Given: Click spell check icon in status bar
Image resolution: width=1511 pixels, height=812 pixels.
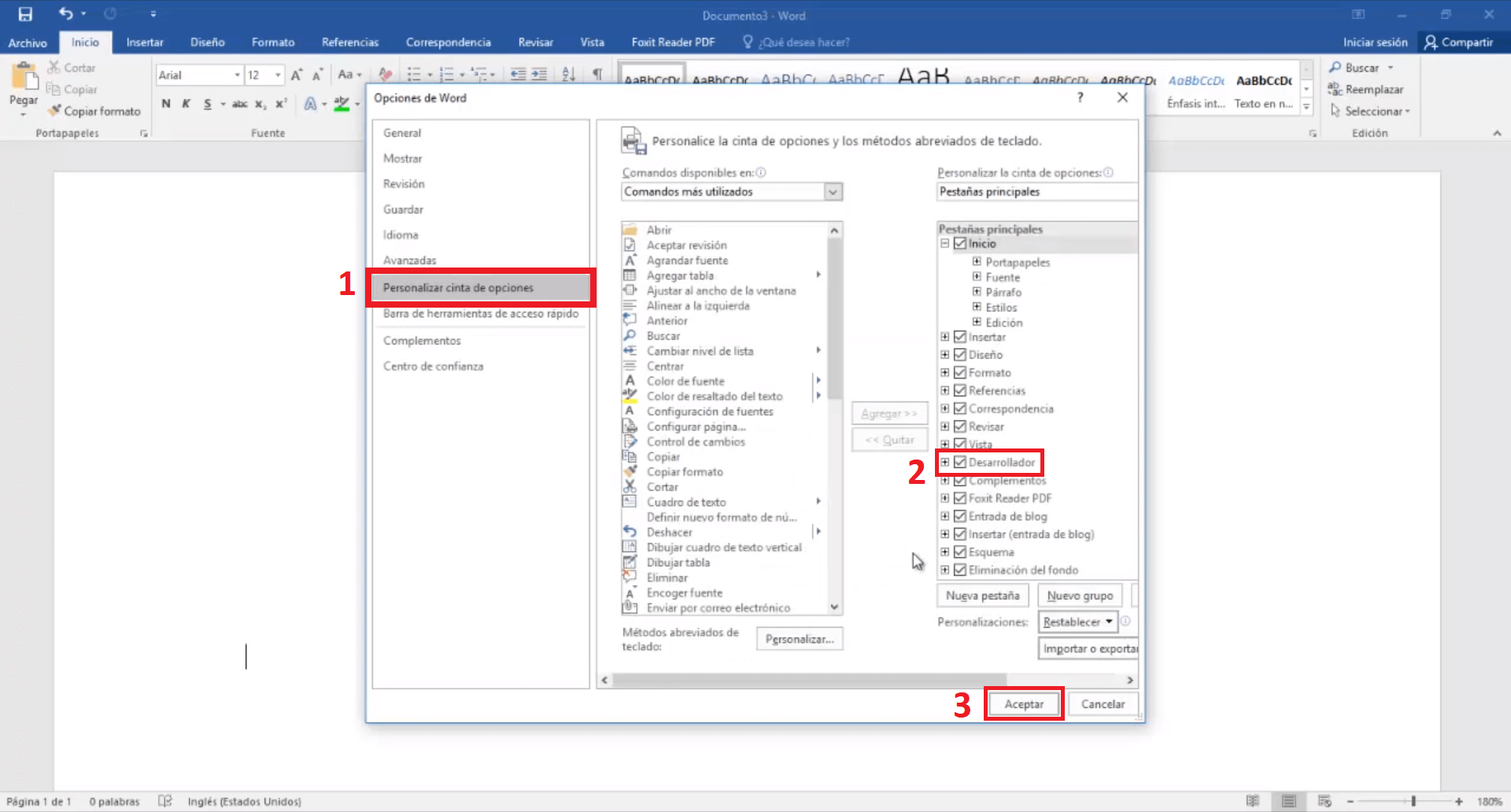Looking at the screenshot, I should (x=164, y=801).
